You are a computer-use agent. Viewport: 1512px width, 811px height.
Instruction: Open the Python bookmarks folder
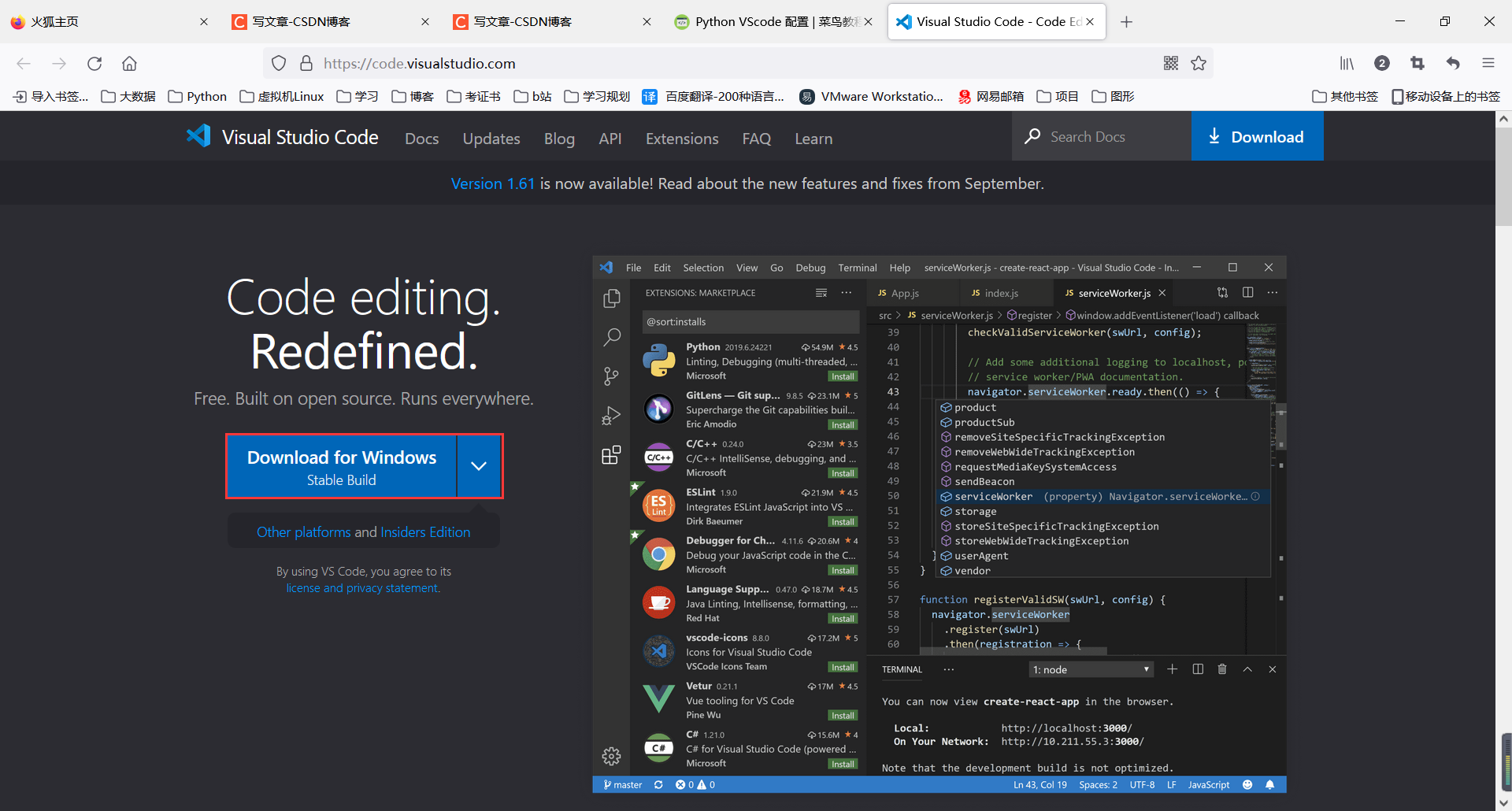(198, 96)
